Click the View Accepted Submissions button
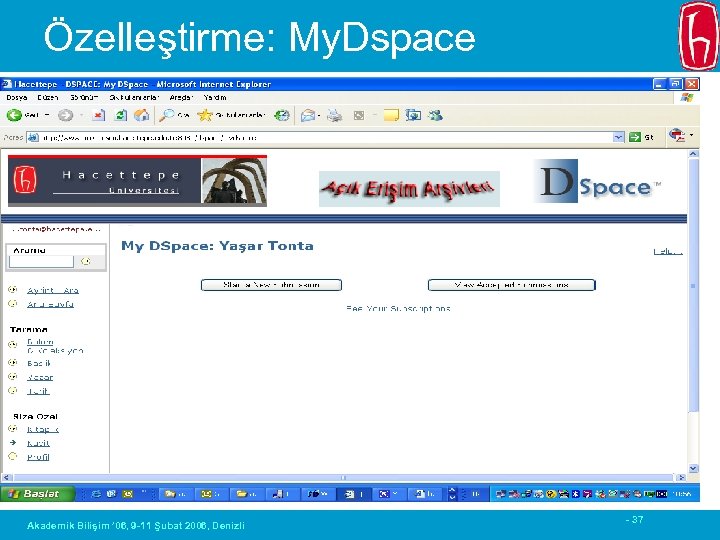Viewport: 720px width, 540px height. (x=512, y=285)
